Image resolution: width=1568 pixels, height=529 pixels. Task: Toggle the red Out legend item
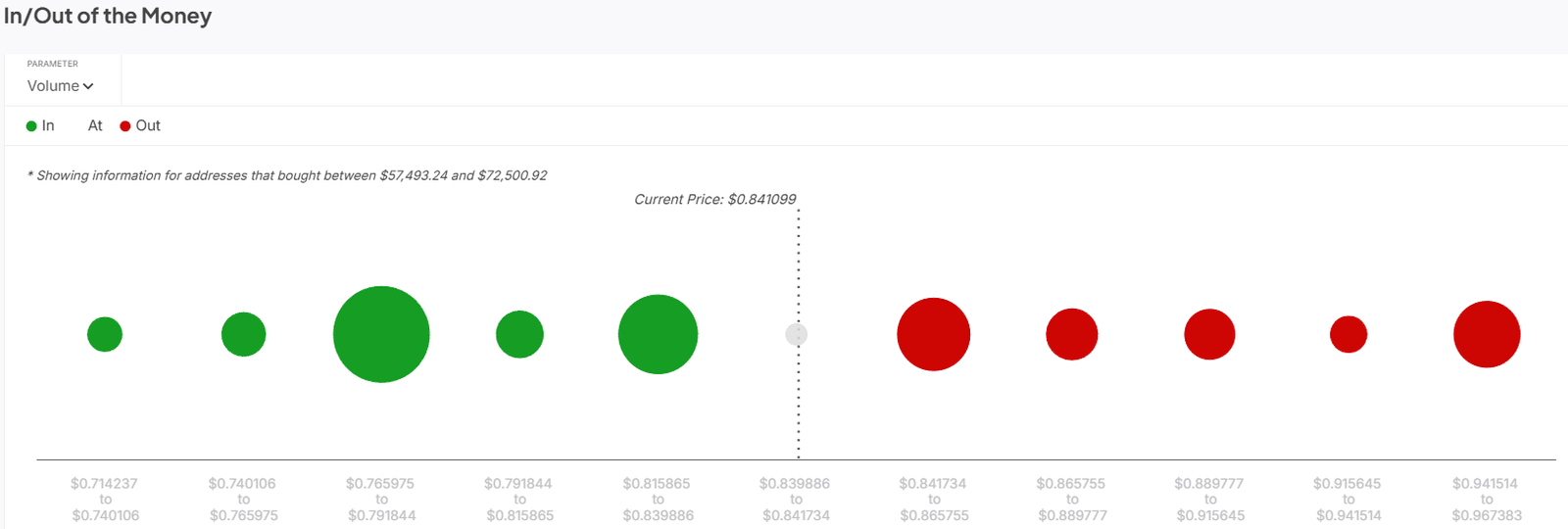coord(140,125)
